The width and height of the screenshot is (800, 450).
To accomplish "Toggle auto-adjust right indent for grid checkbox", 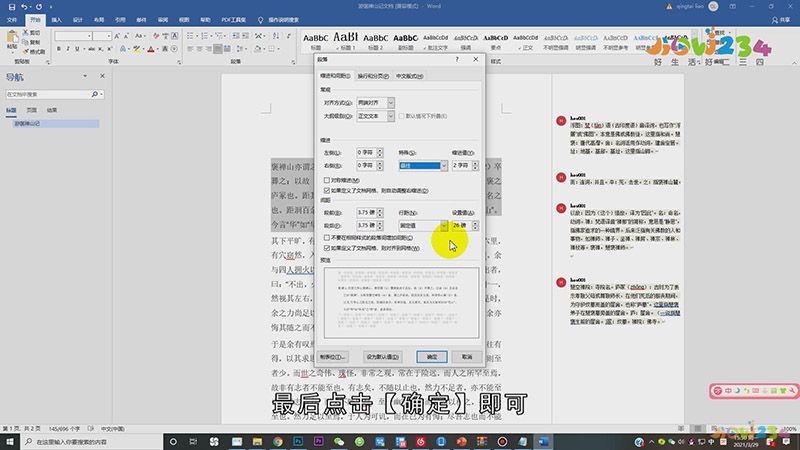I will [327, 190].
